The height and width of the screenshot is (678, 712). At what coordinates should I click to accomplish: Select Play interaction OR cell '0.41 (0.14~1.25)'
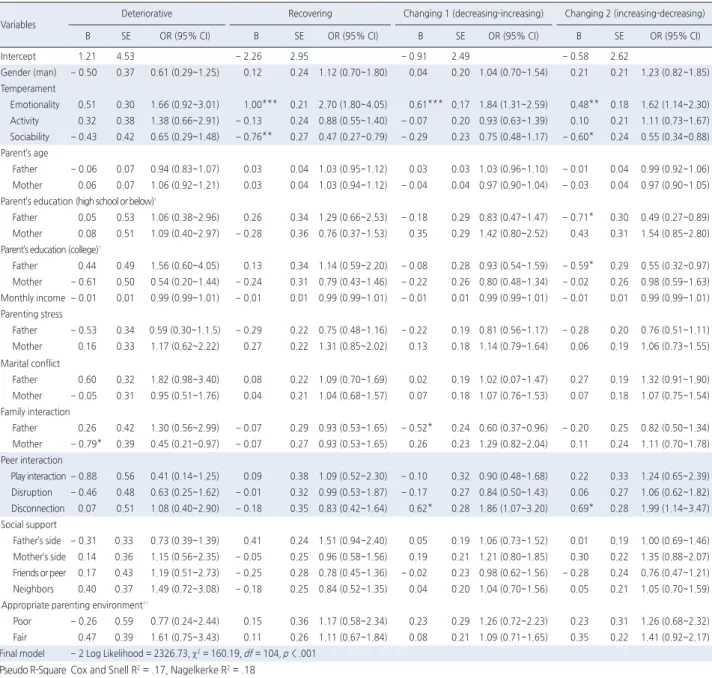(185, 476)
